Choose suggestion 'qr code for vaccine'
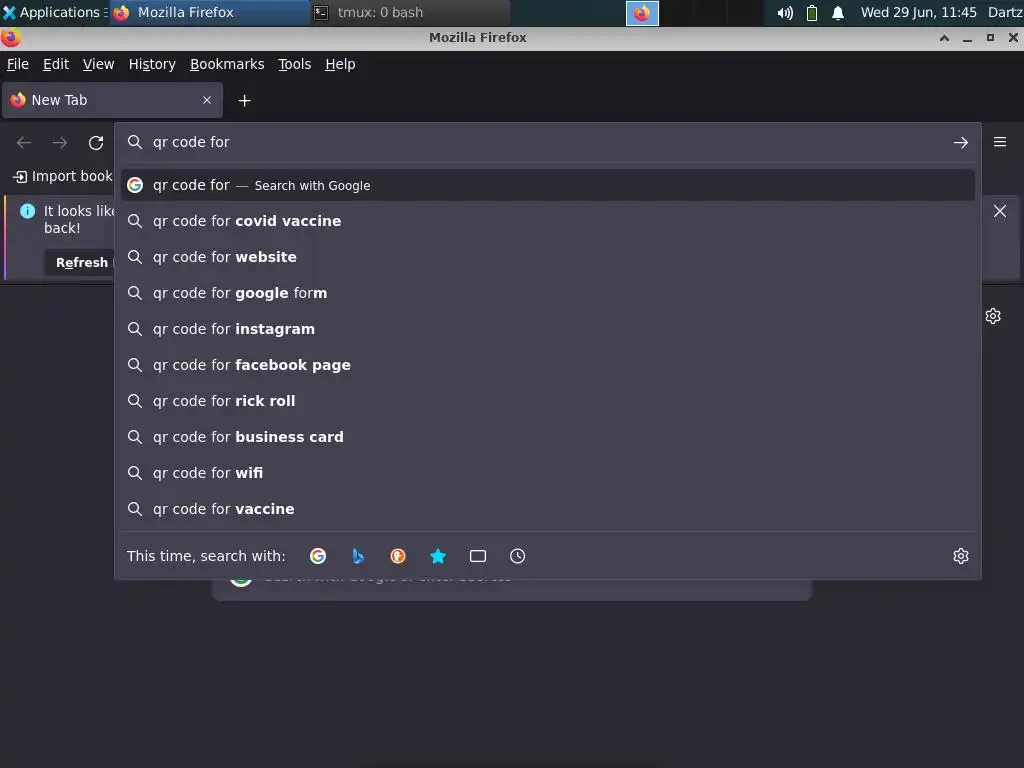Viewport: 1024px width, 768px height. (547, 508)
